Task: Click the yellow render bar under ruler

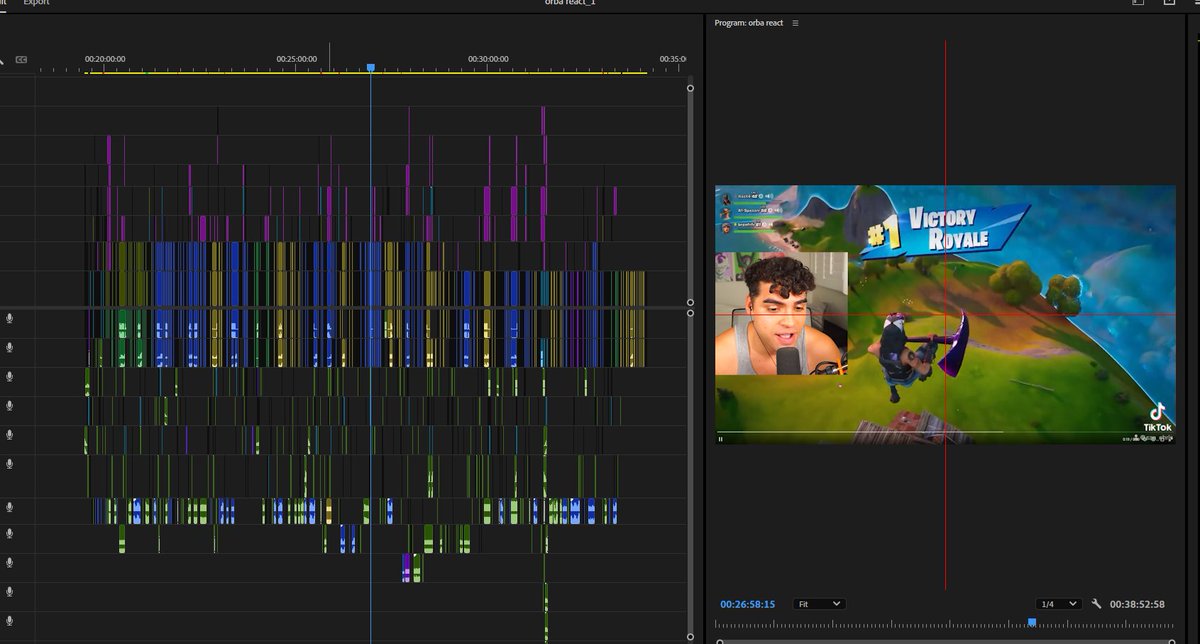Action: pyautogui.click(x=366, y=73)
